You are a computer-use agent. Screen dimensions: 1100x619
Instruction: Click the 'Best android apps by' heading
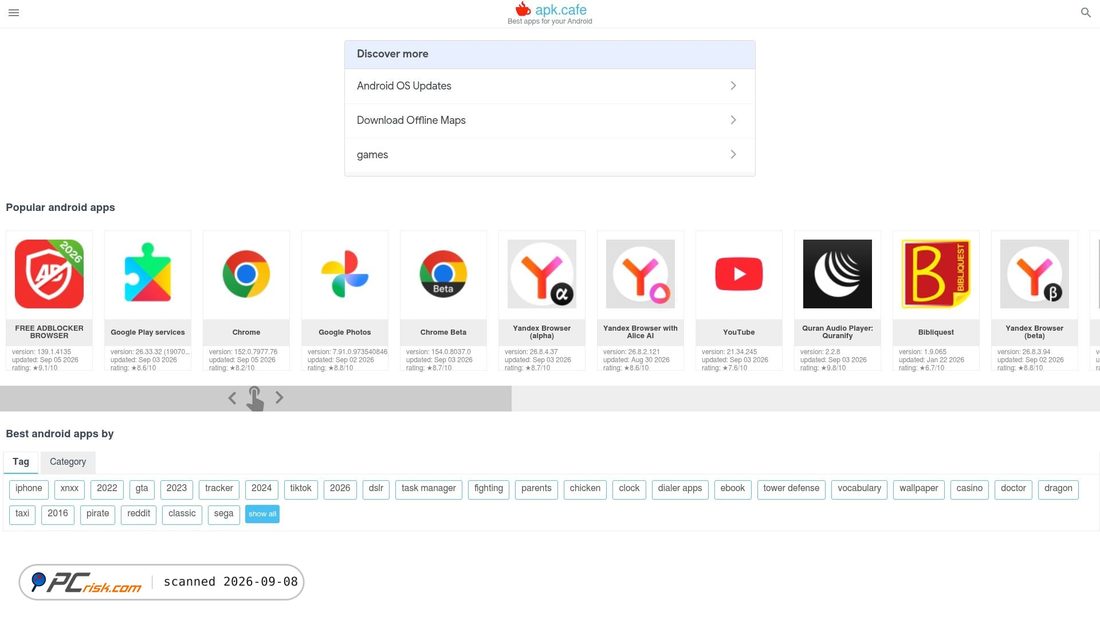[60, 434]
